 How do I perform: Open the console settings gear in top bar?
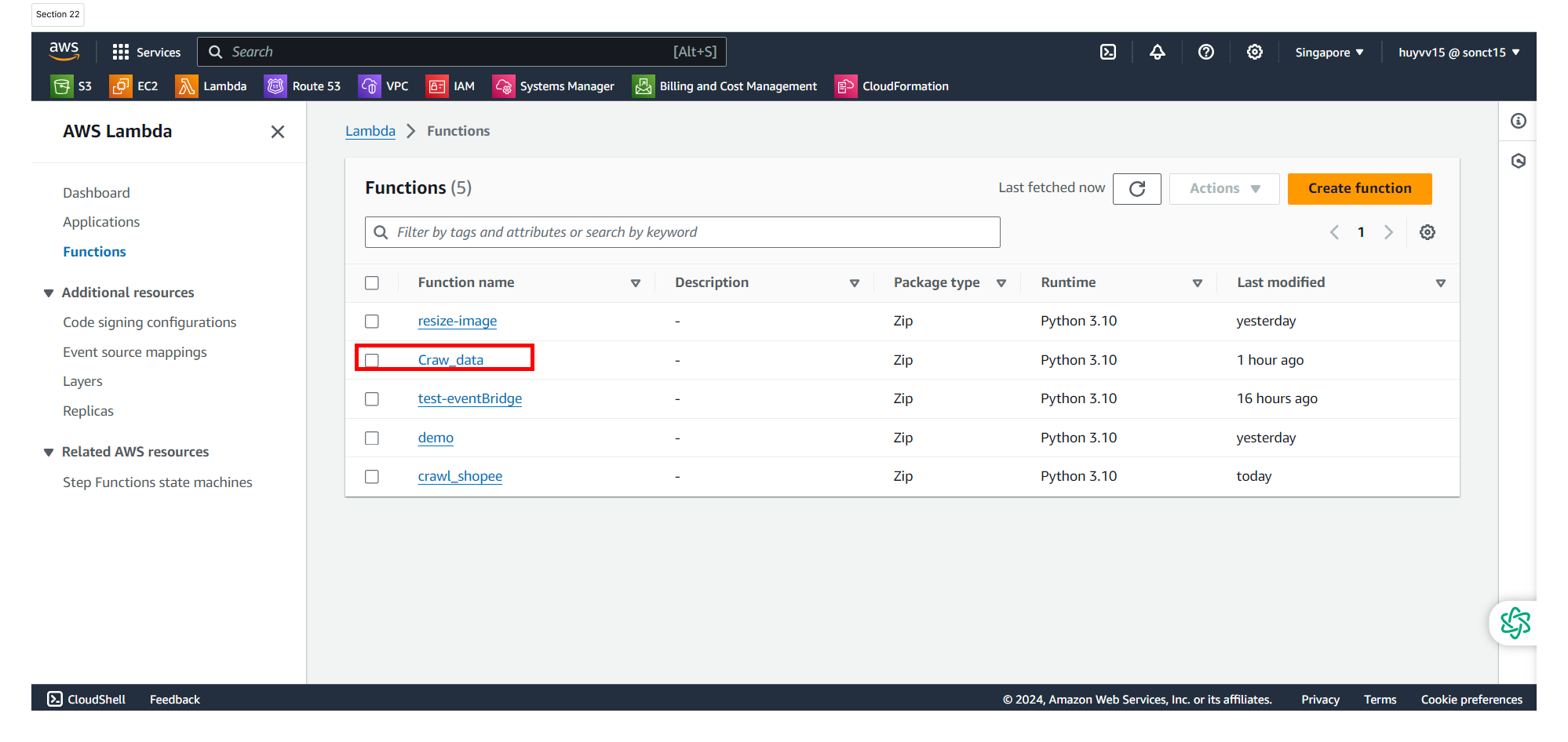[x=1255, y=52]
